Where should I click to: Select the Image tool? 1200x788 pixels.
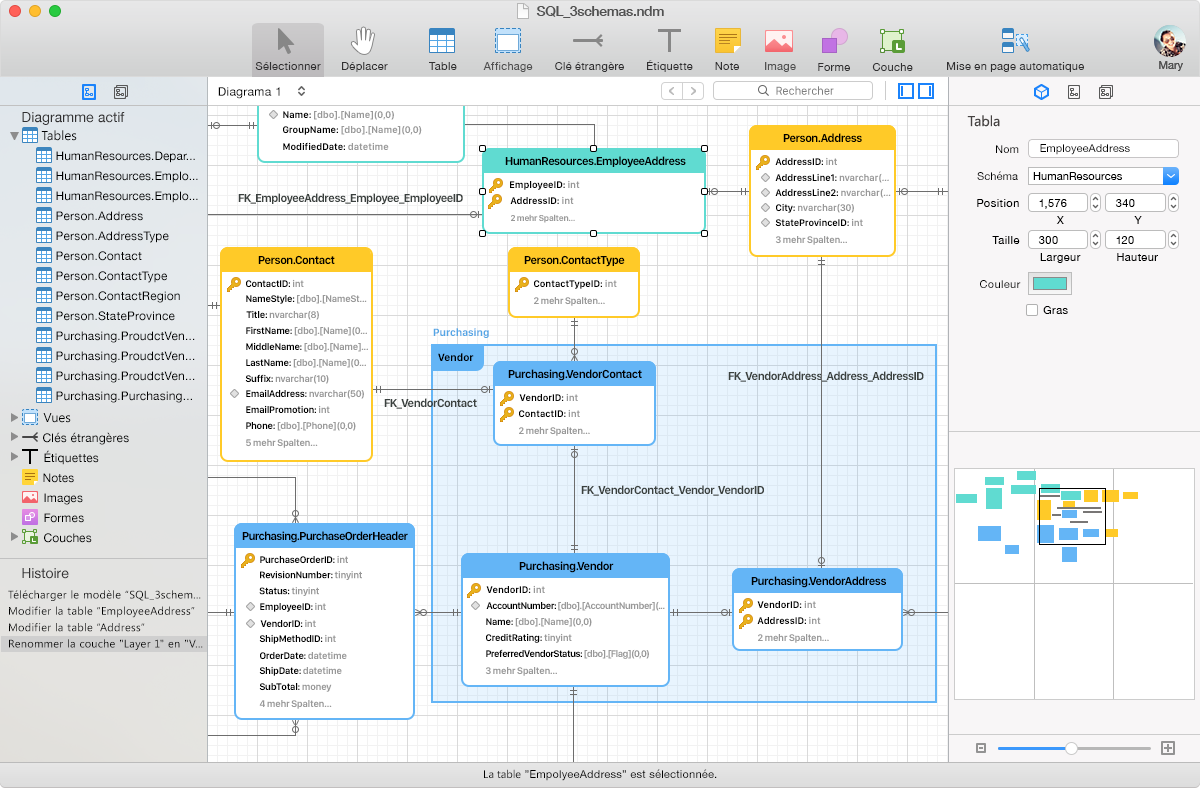780,44
